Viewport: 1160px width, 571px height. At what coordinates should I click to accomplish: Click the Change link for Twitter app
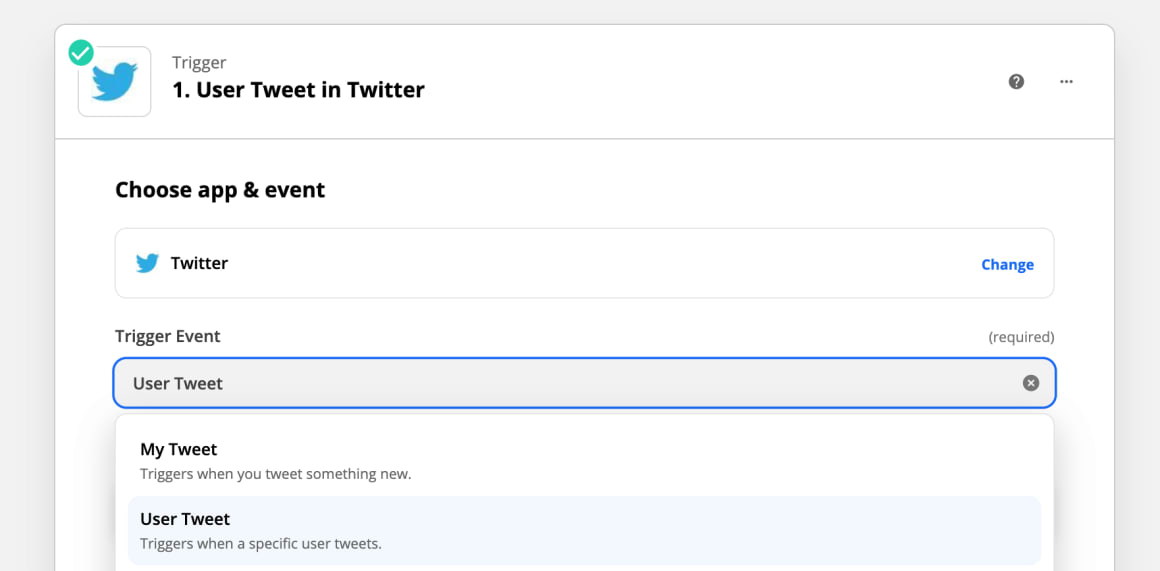click(1008, 264)
